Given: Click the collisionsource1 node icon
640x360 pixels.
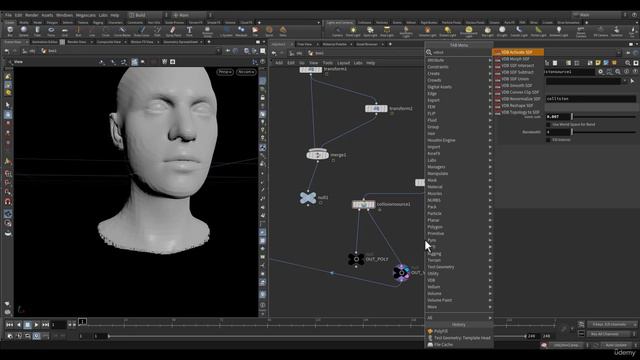Looking at the screenshot, I should (363, 204).
